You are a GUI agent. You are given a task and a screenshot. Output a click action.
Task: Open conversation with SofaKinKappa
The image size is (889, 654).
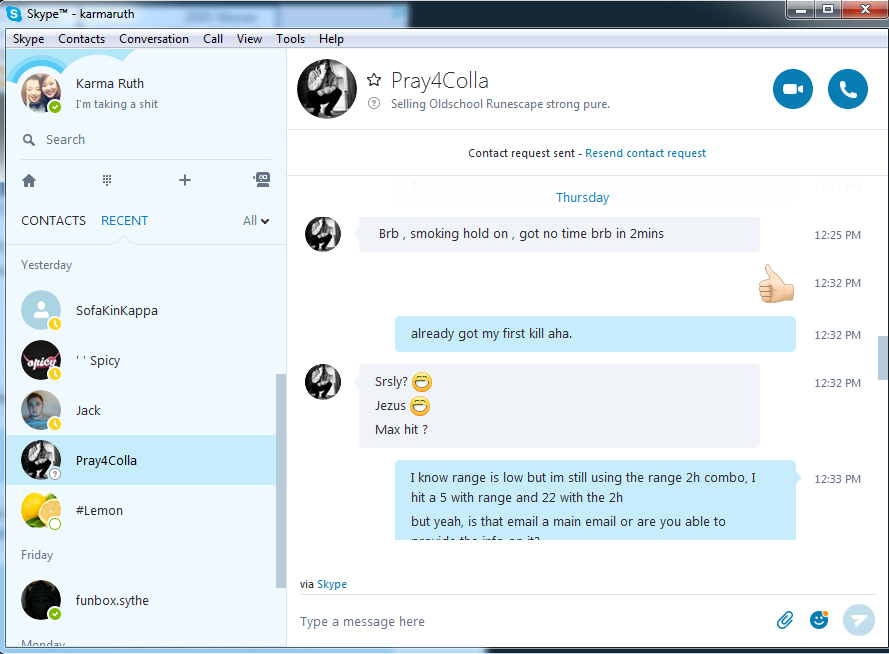(x=141, y=311)
